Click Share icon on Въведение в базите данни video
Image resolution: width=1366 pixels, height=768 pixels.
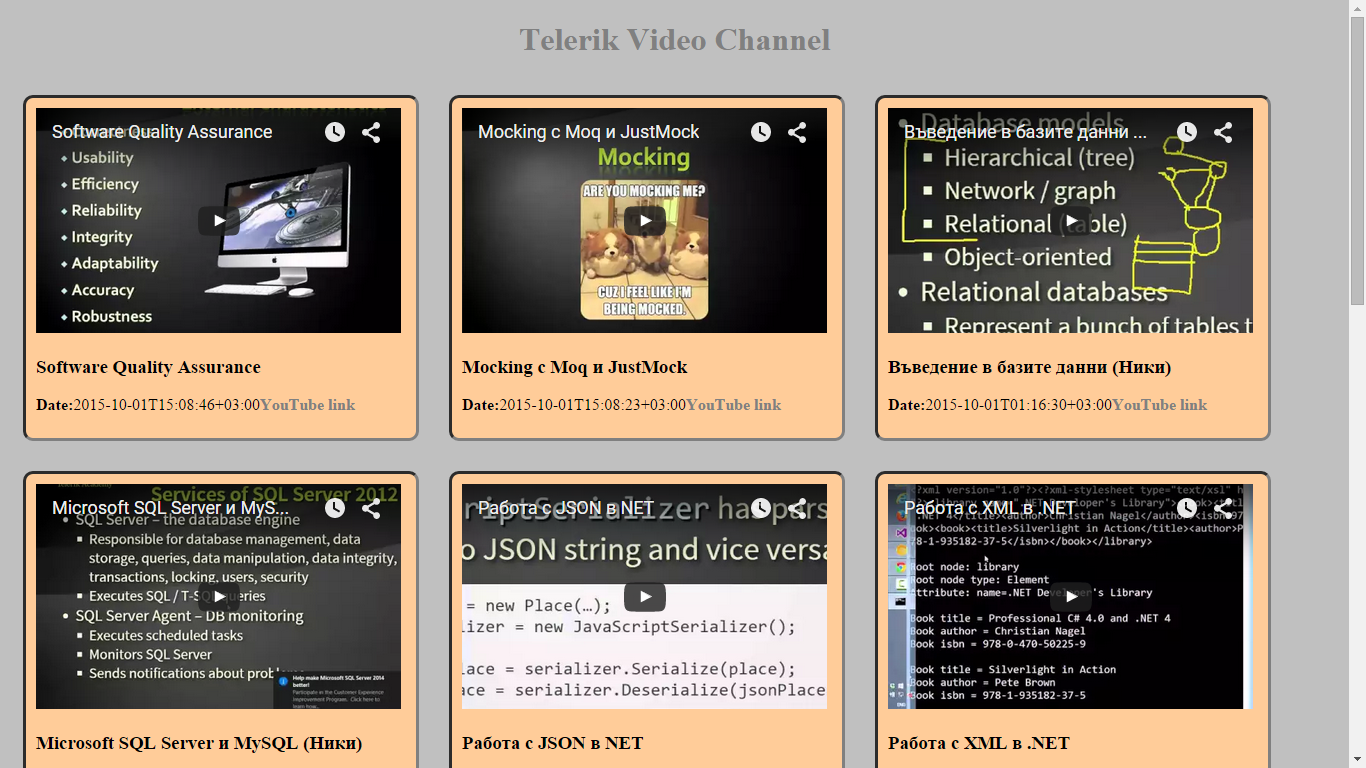[1223, 132]
